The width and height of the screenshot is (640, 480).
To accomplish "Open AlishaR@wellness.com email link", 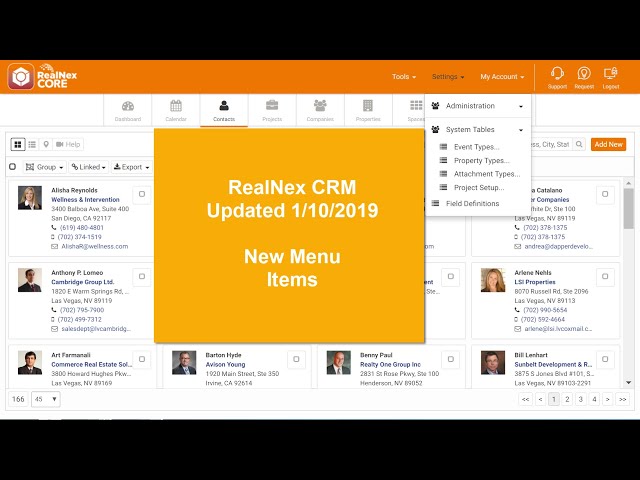I will tap(95, 247).
